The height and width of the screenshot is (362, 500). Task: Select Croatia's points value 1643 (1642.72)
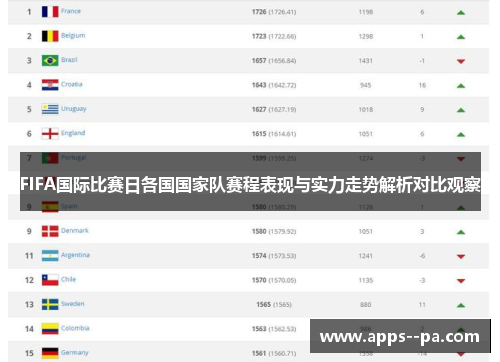point(274,85)
